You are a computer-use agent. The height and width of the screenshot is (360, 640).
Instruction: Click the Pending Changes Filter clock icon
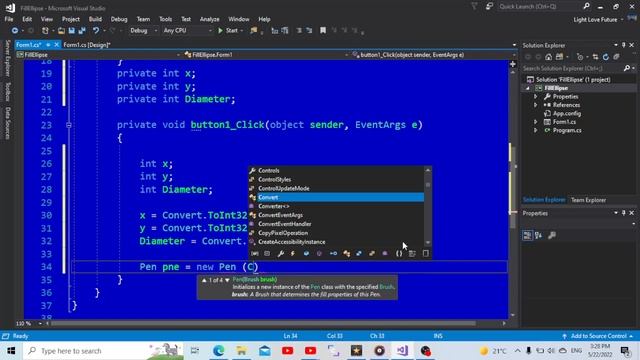580,57
